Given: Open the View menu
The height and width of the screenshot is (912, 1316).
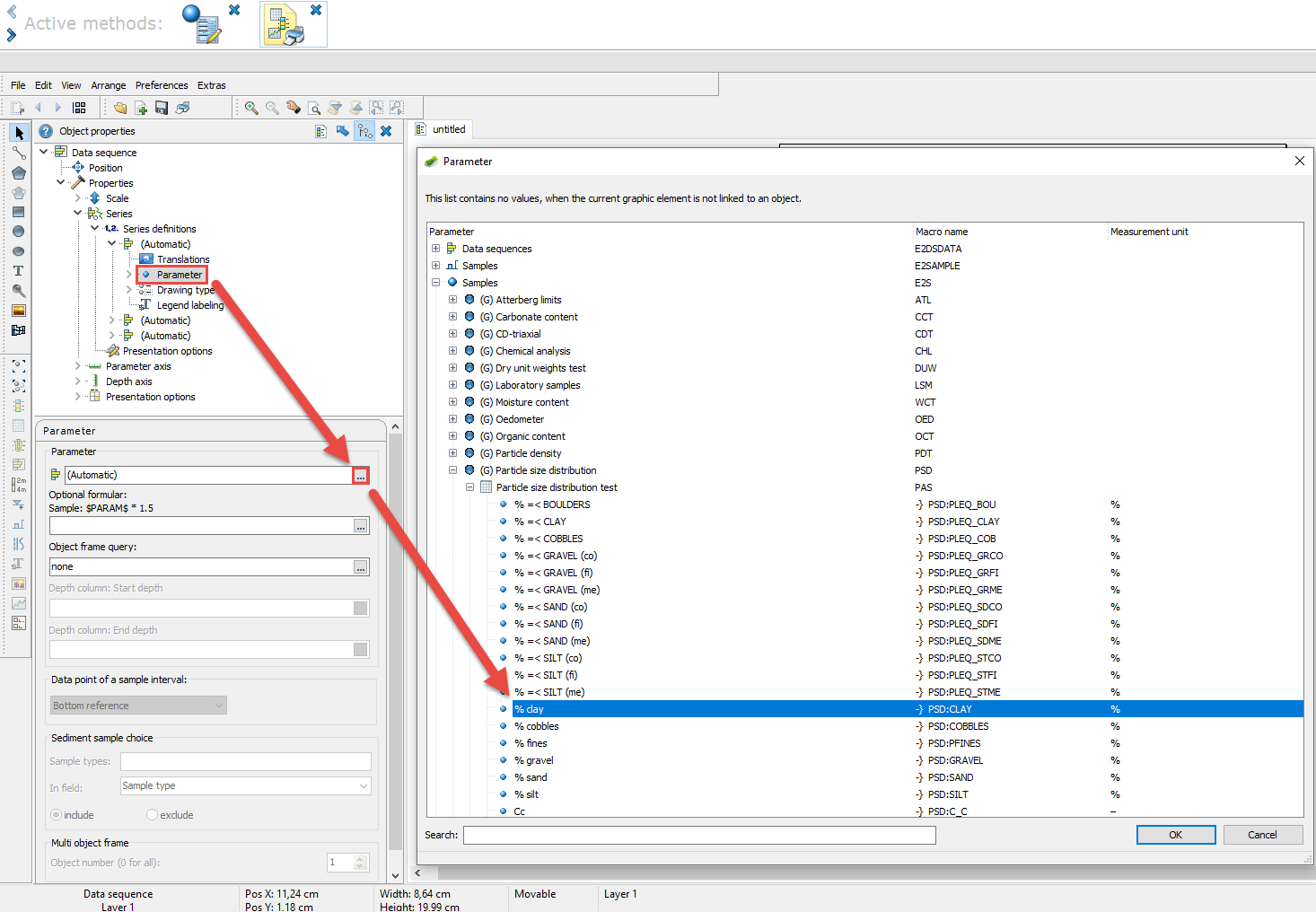Looking at the screenshot, I should tap(71, 85).
